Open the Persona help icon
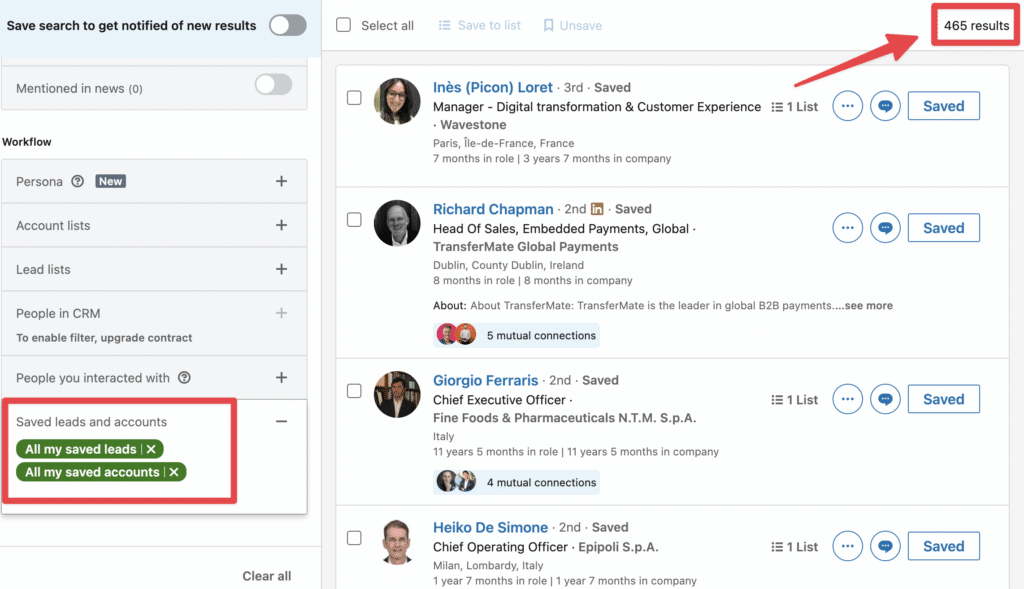The height and width of the screenshot is (589, 1024). click(78, 181)
